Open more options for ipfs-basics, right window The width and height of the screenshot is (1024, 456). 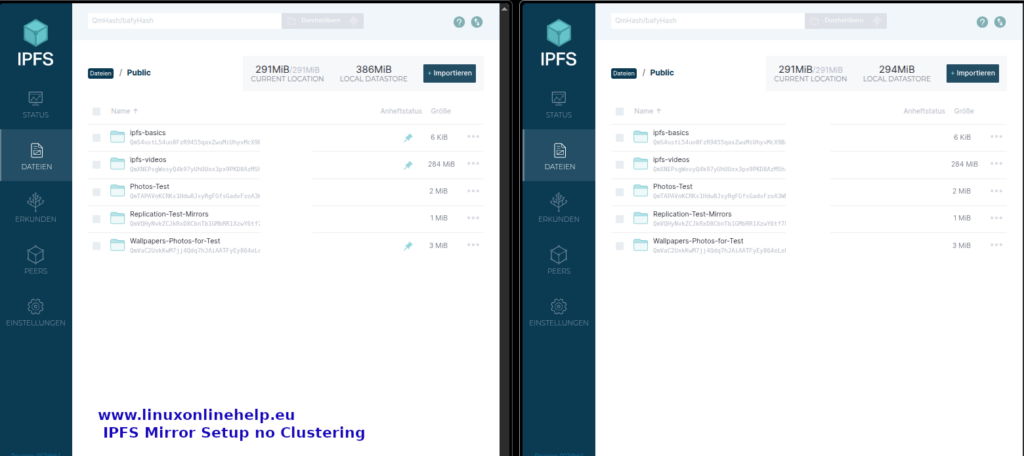point(997,137)
